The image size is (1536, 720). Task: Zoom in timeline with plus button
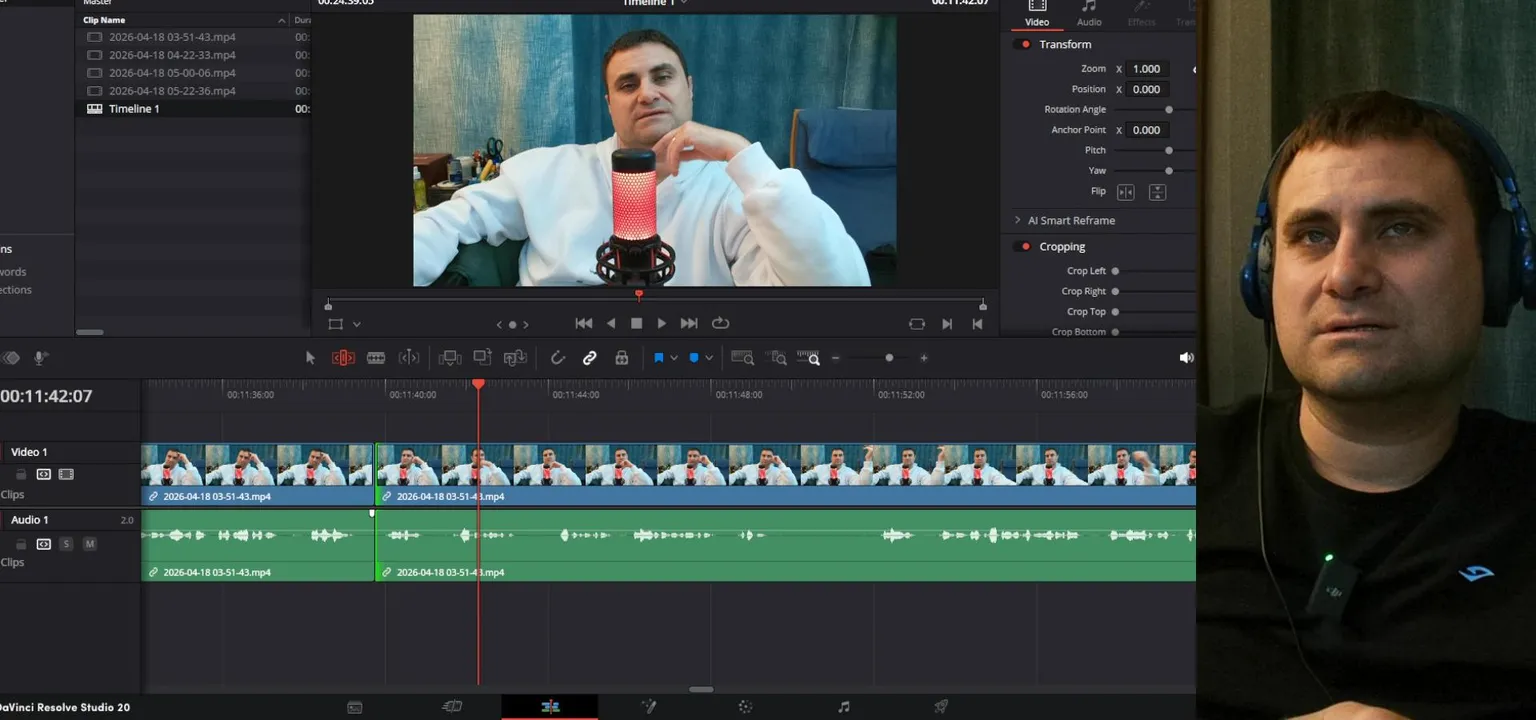click(924, 358)
